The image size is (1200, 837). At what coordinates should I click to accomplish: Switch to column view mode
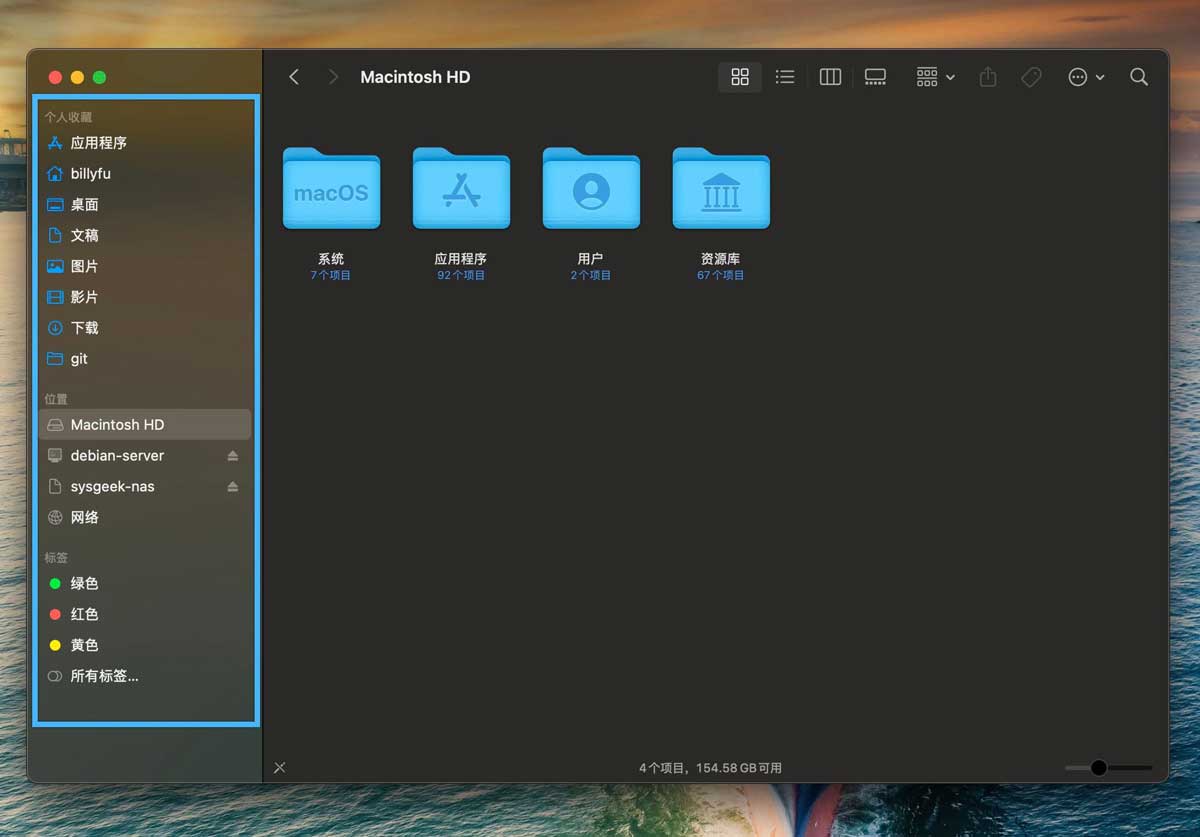[830, 77]
